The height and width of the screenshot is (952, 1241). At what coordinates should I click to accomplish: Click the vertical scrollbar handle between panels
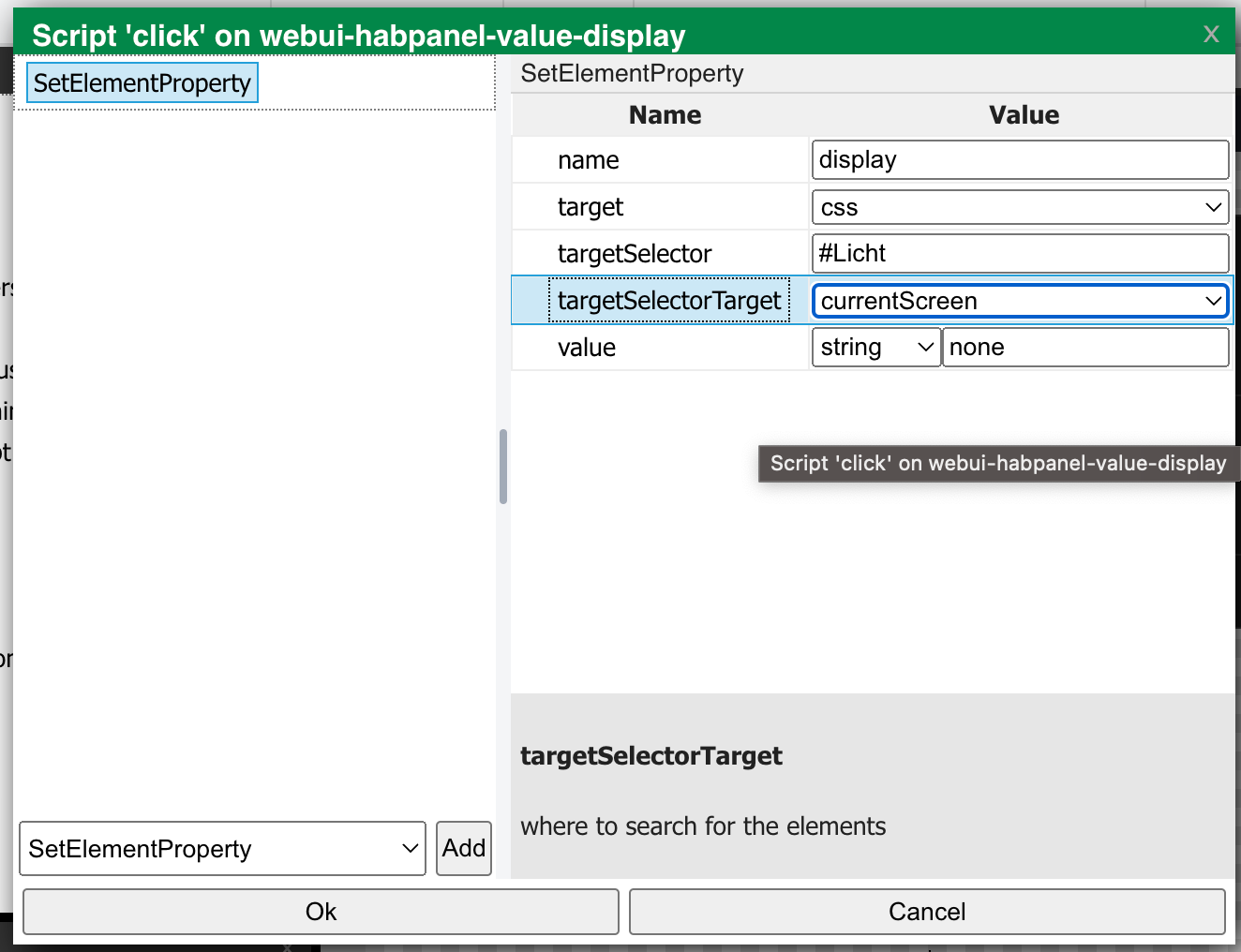[x=503, y=467]
